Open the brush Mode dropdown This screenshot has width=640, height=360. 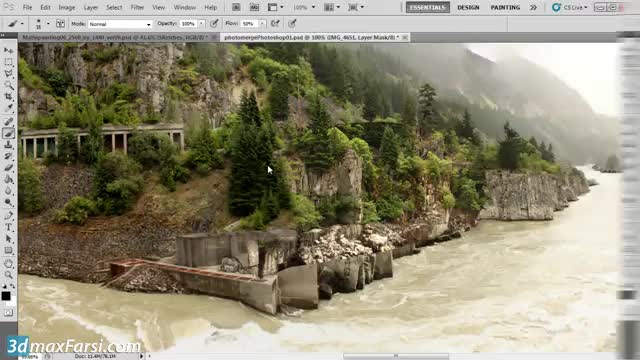pyautogui.click(x=120, y=24)
